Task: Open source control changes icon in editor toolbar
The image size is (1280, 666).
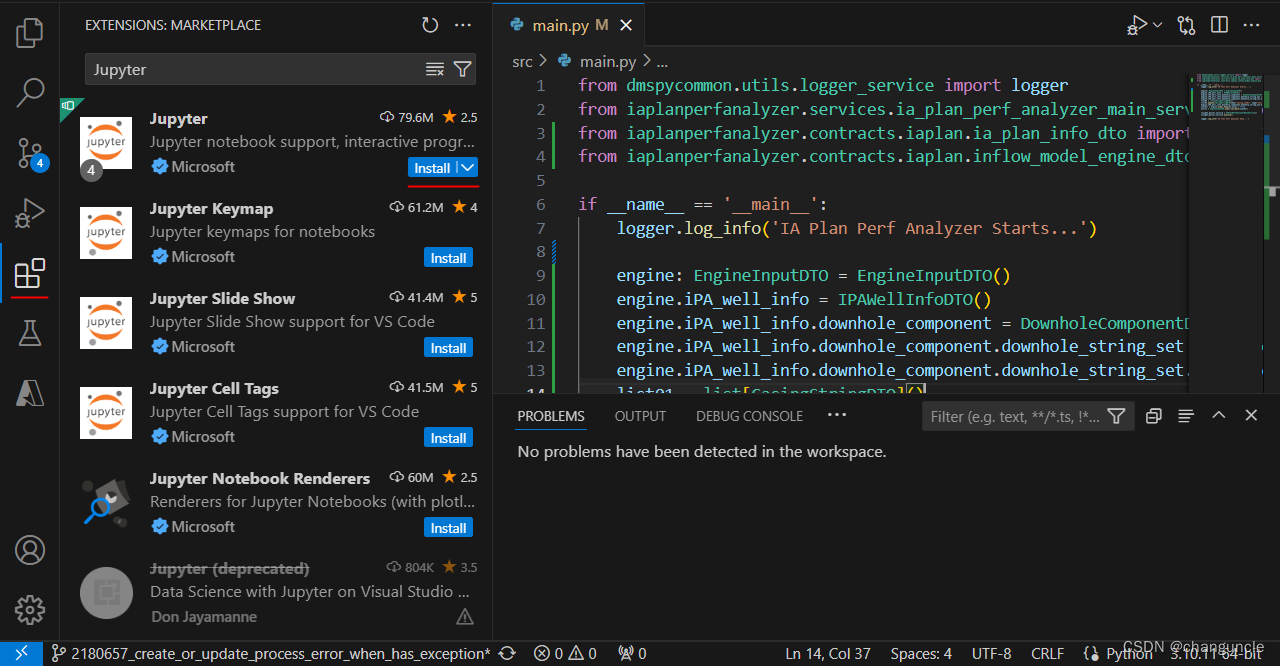Action: tap(1187, 24)
